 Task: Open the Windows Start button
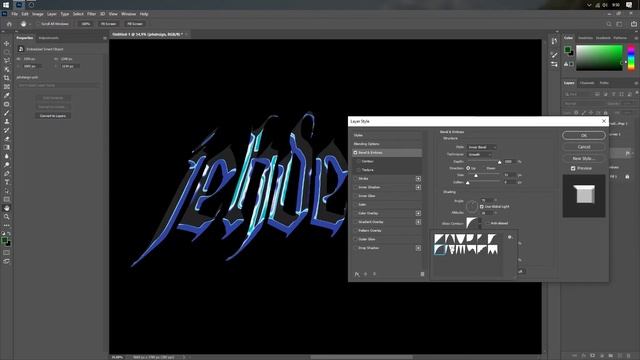pos(6,5)
